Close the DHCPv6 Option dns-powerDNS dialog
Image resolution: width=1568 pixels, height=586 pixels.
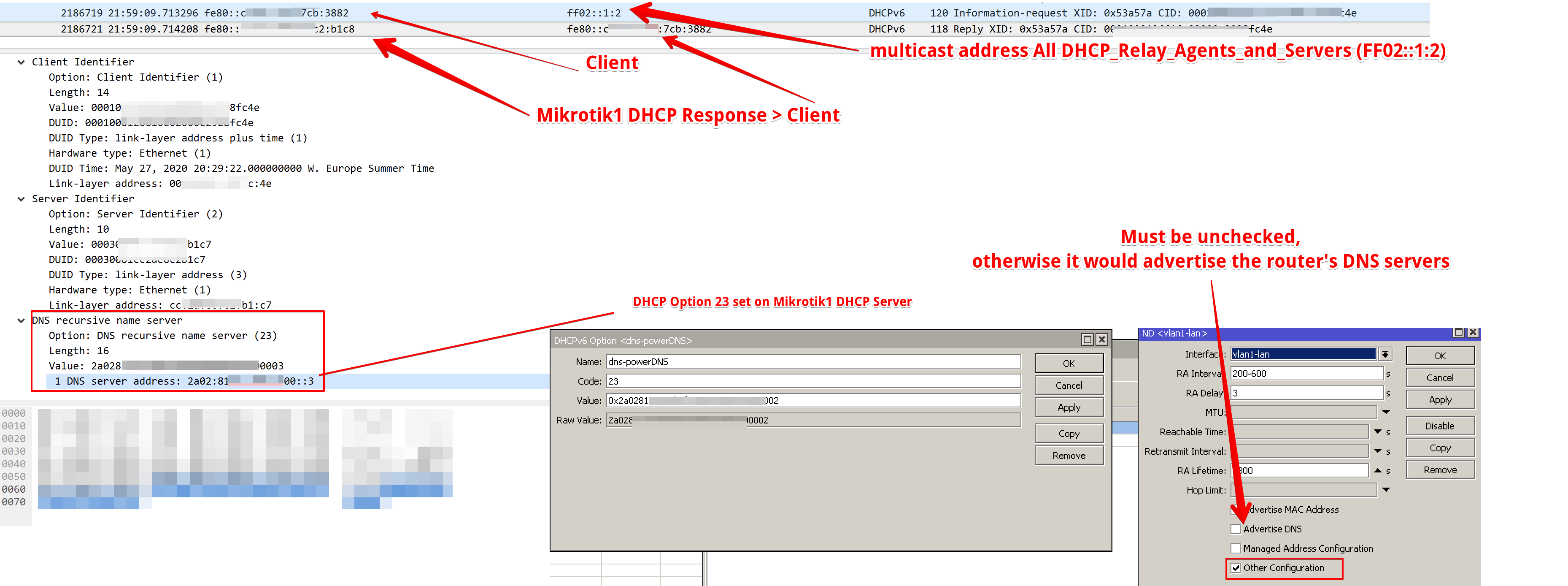pyautogui.click(x=1101, y=339)
